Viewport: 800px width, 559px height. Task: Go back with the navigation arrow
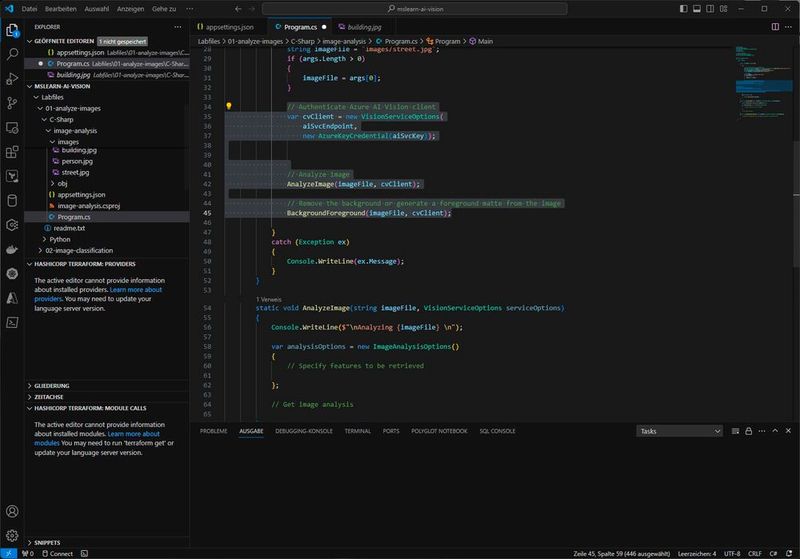(238, 9)
